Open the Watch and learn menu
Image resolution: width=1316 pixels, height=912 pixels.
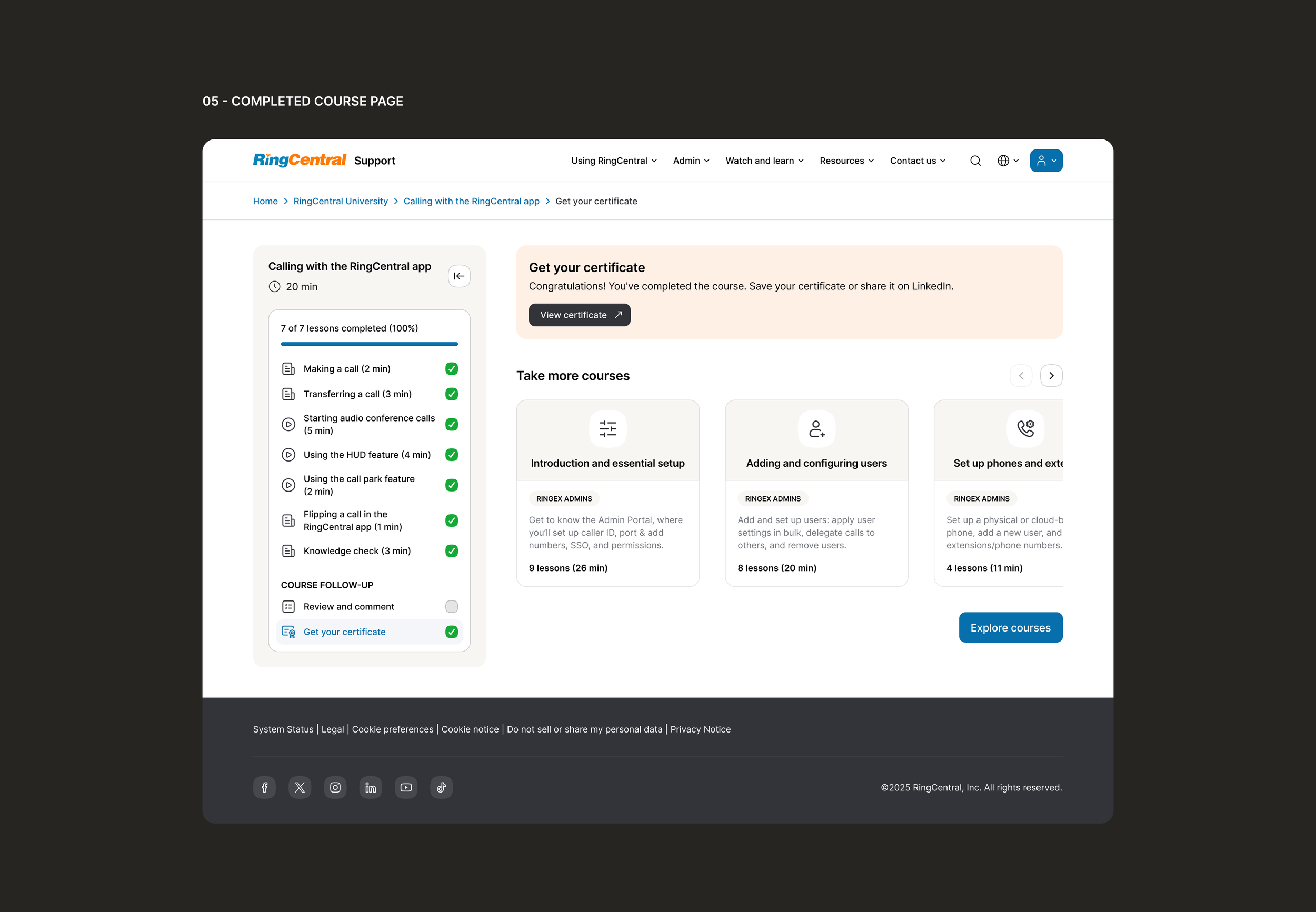point(764,161)
